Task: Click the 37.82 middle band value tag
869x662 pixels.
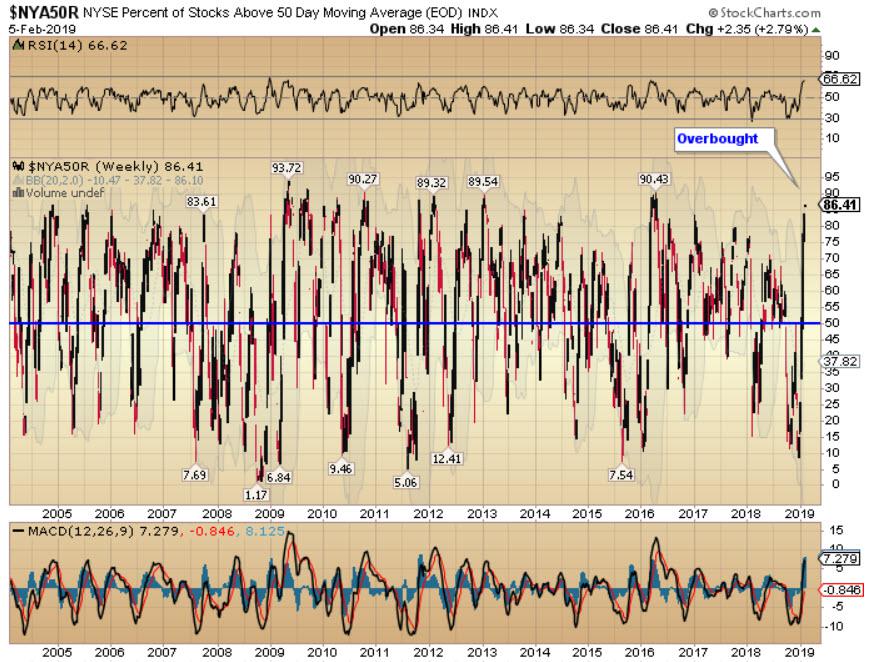Action: point(840,361)
